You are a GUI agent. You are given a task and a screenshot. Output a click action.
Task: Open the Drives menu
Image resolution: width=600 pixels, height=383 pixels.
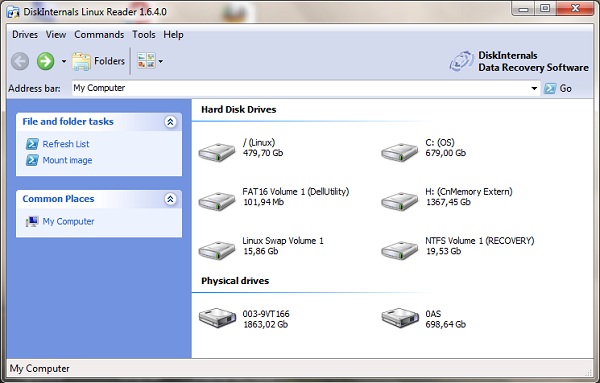pos(25,34)
